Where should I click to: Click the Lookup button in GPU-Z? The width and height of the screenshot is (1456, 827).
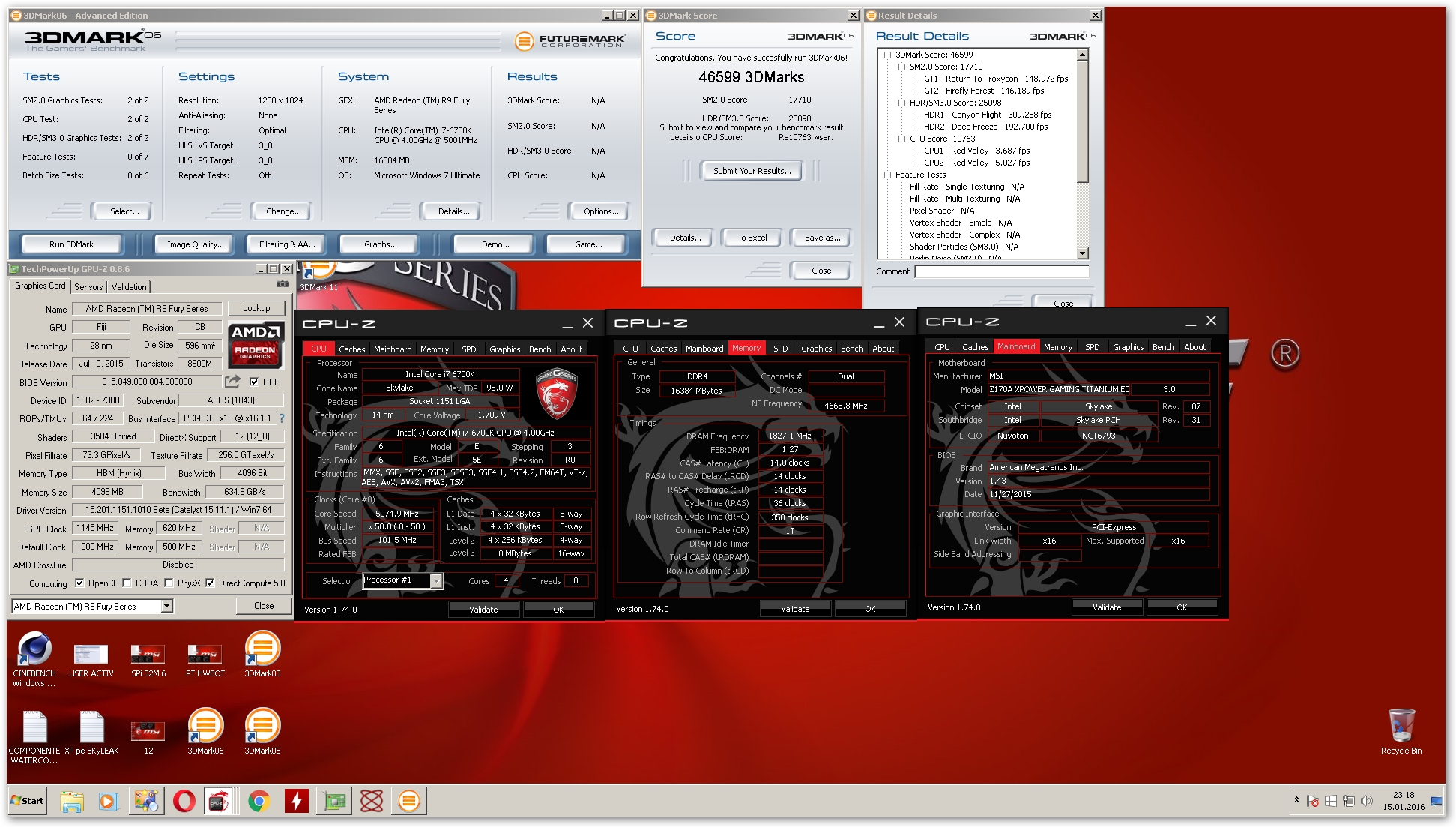pyautogui.click(x=256, y=308)
